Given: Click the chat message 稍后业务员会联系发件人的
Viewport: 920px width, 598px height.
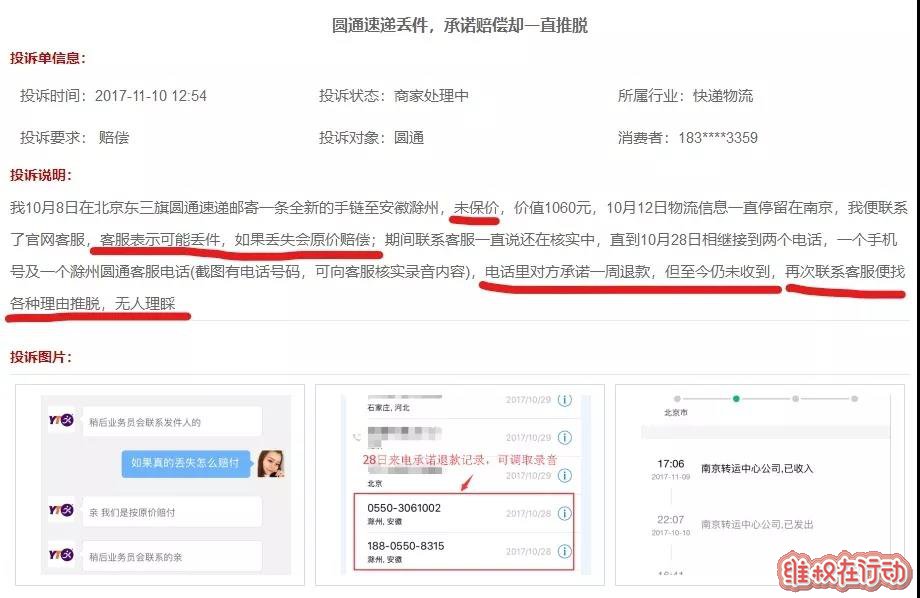Looking at the screenshot, I should pyautogui.click(x=172, y=422).
